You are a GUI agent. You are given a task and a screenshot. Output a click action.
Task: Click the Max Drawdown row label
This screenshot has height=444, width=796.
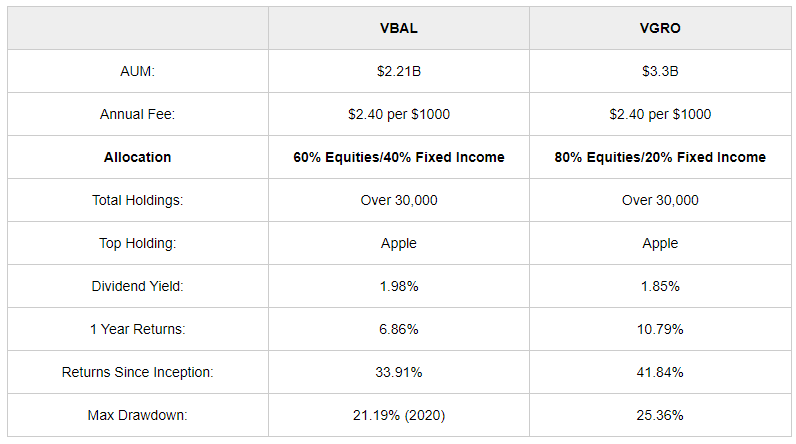click(137, 415)
